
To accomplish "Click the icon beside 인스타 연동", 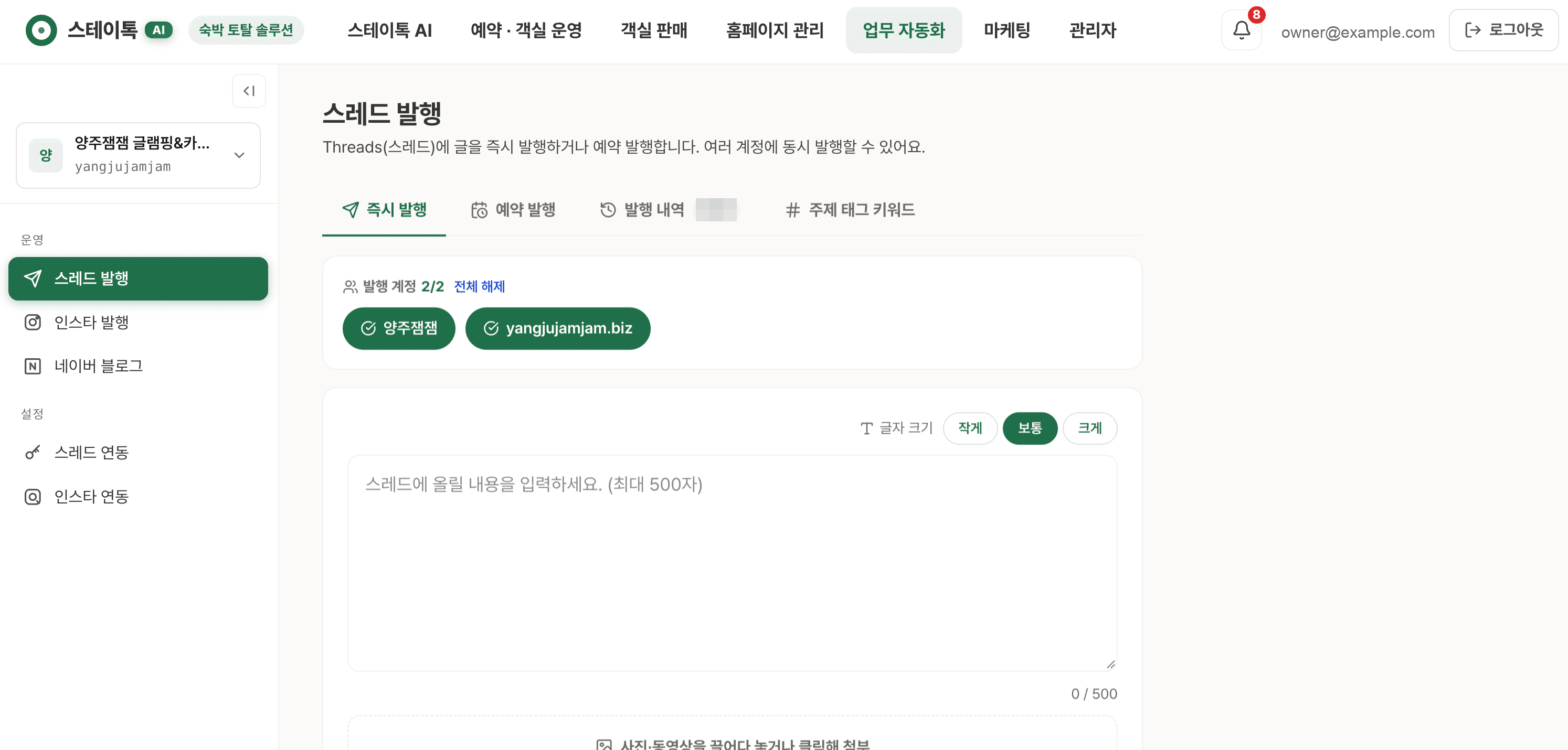I will (33, 496).
